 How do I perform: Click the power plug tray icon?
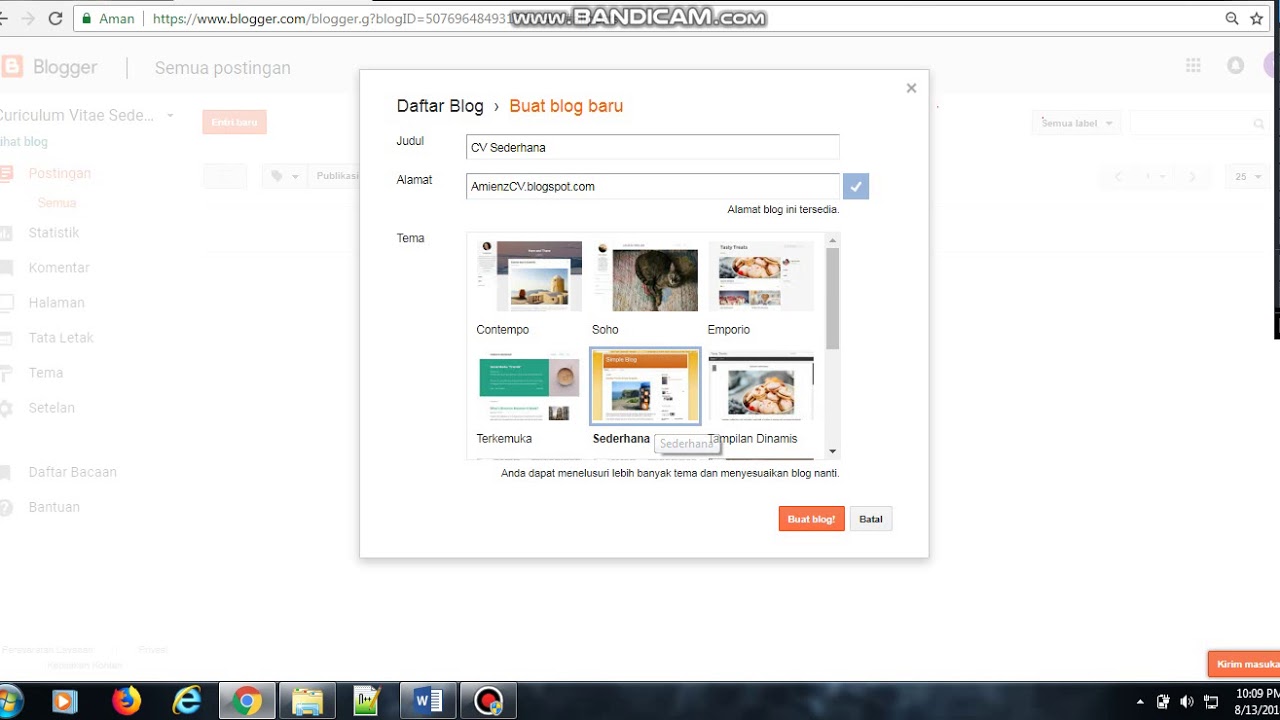tap(1163, 702)
